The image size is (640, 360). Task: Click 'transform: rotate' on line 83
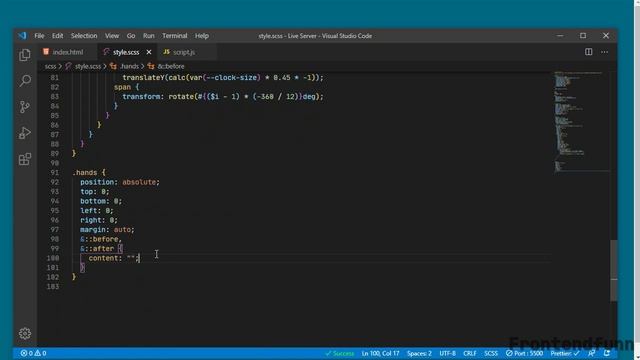click(158, 97)
